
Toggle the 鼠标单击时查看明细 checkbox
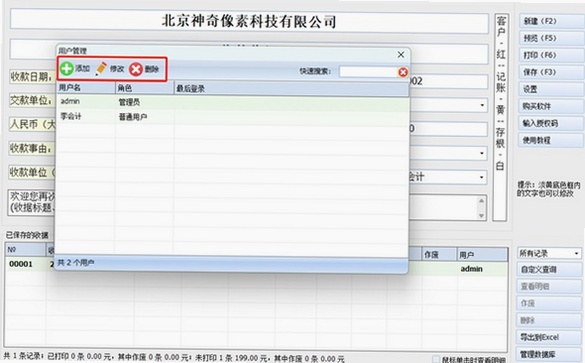435,359
